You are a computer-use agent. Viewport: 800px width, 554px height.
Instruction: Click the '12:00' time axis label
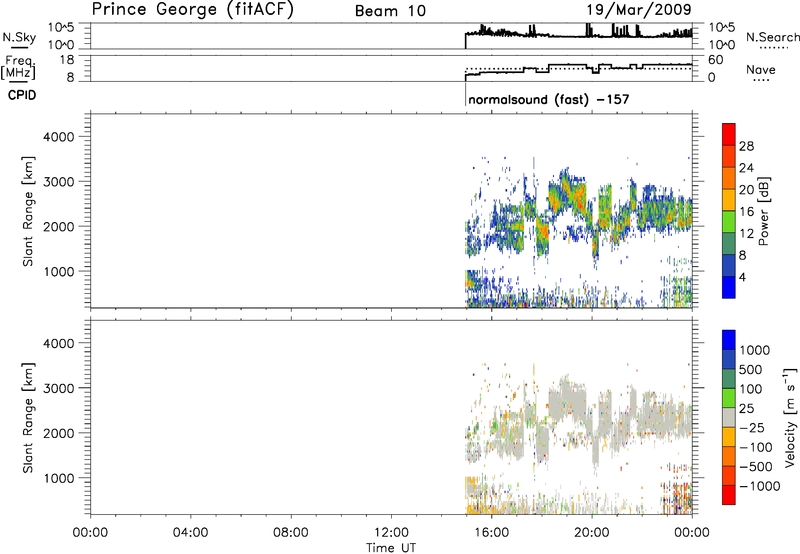(391, 533)
